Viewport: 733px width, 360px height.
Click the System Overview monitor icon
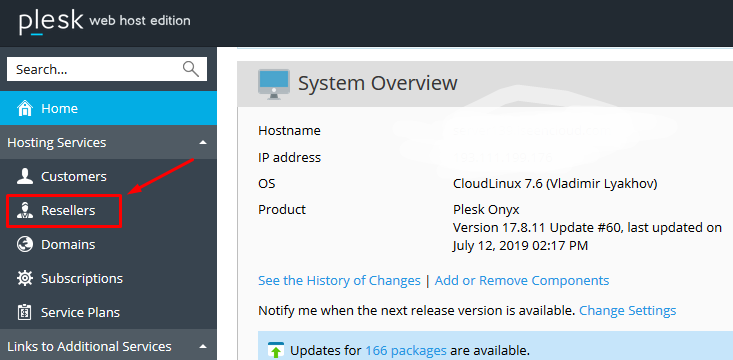pos(274,84)
